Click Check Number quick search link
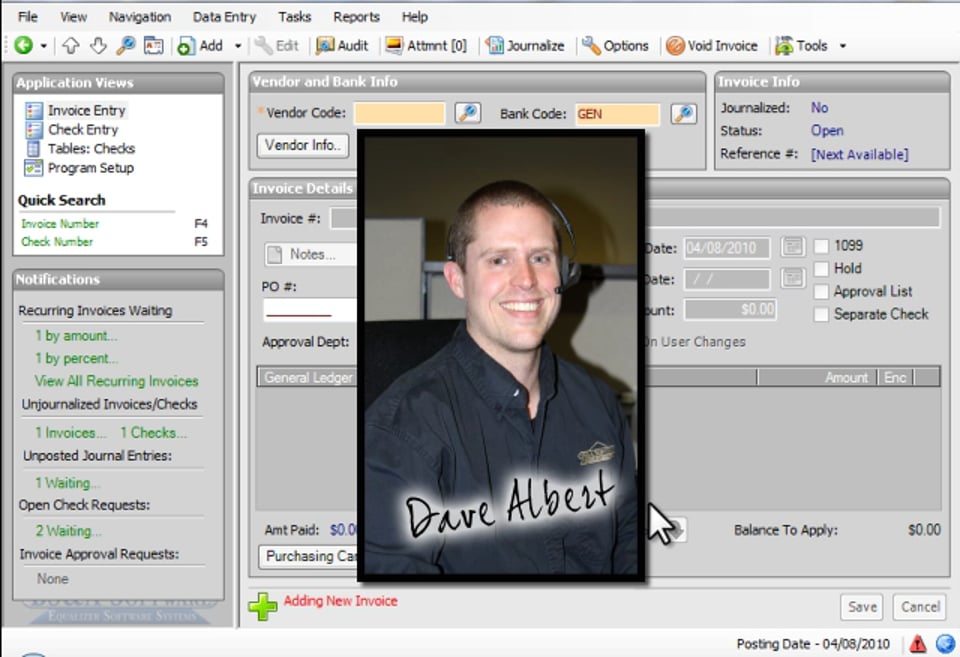 pyautogui.click(x=57, y=242)
